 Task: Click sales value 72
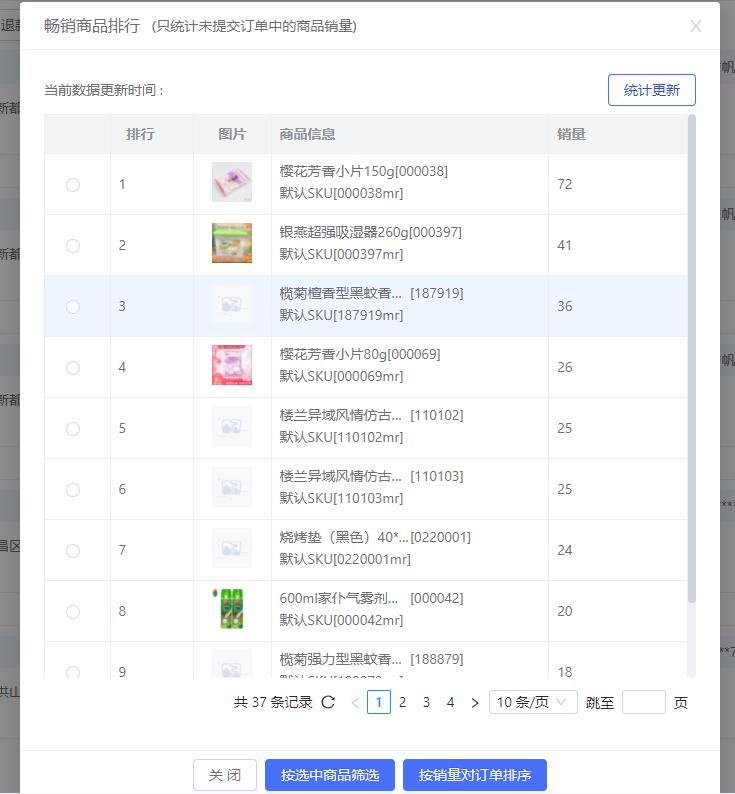pyautogui.click(x=565, y=184)
